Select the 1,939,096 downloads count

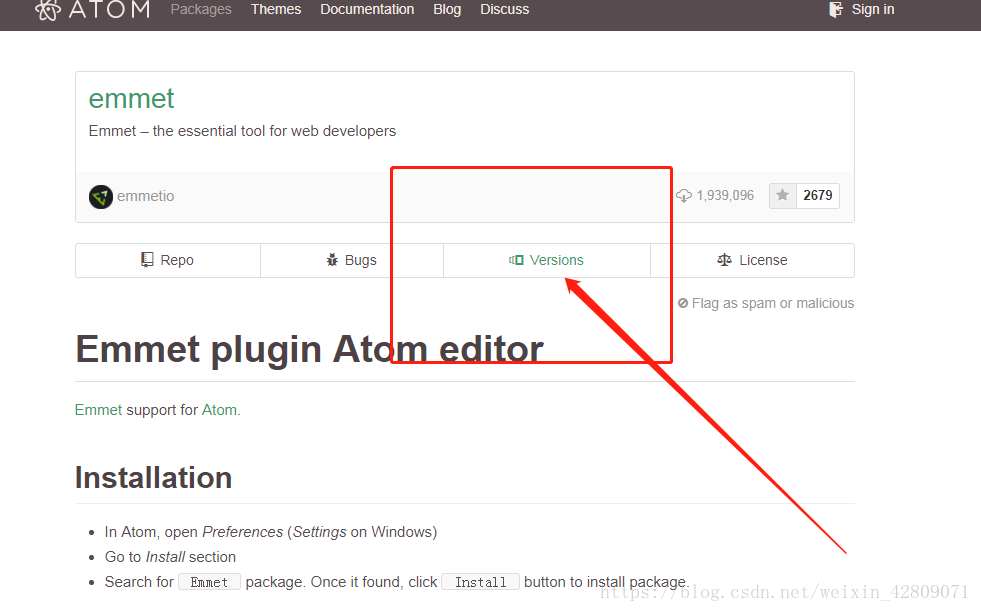(725, 195)
